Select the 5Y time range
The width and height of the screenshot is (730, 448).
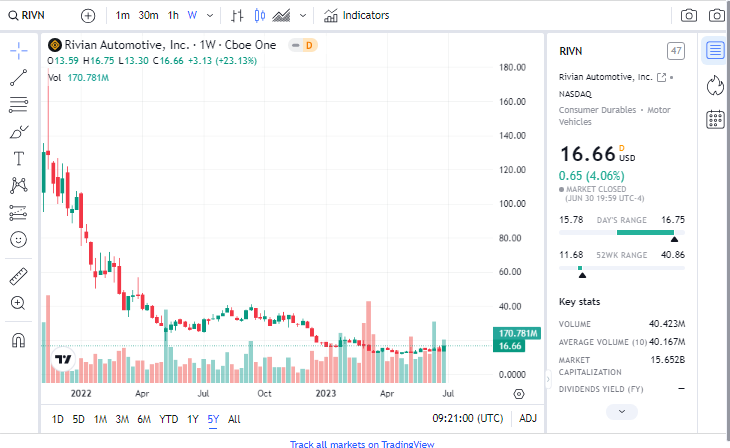point(213,419)
